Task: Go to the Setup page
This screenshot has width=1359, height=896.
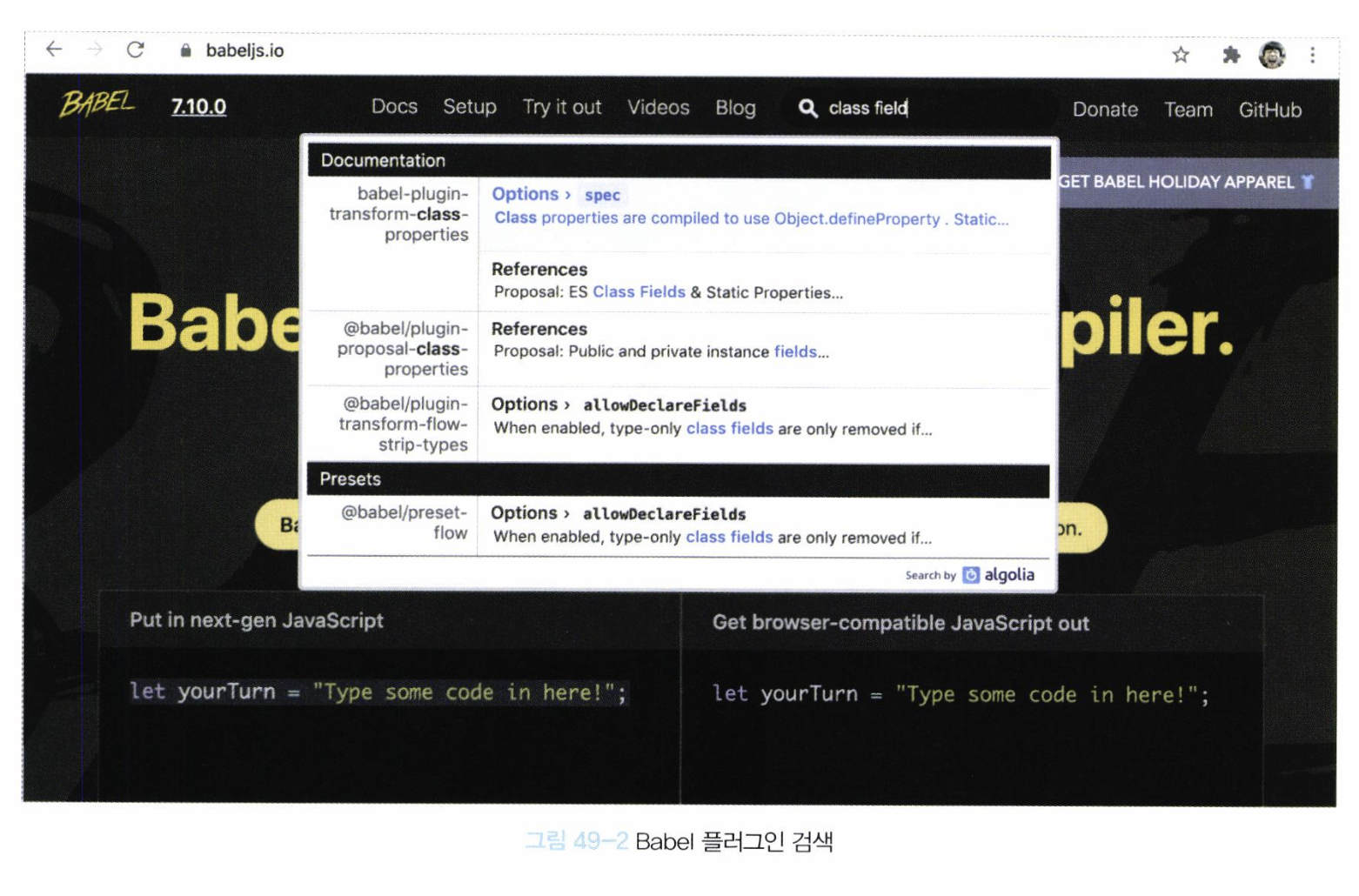Action: [469, 107]
